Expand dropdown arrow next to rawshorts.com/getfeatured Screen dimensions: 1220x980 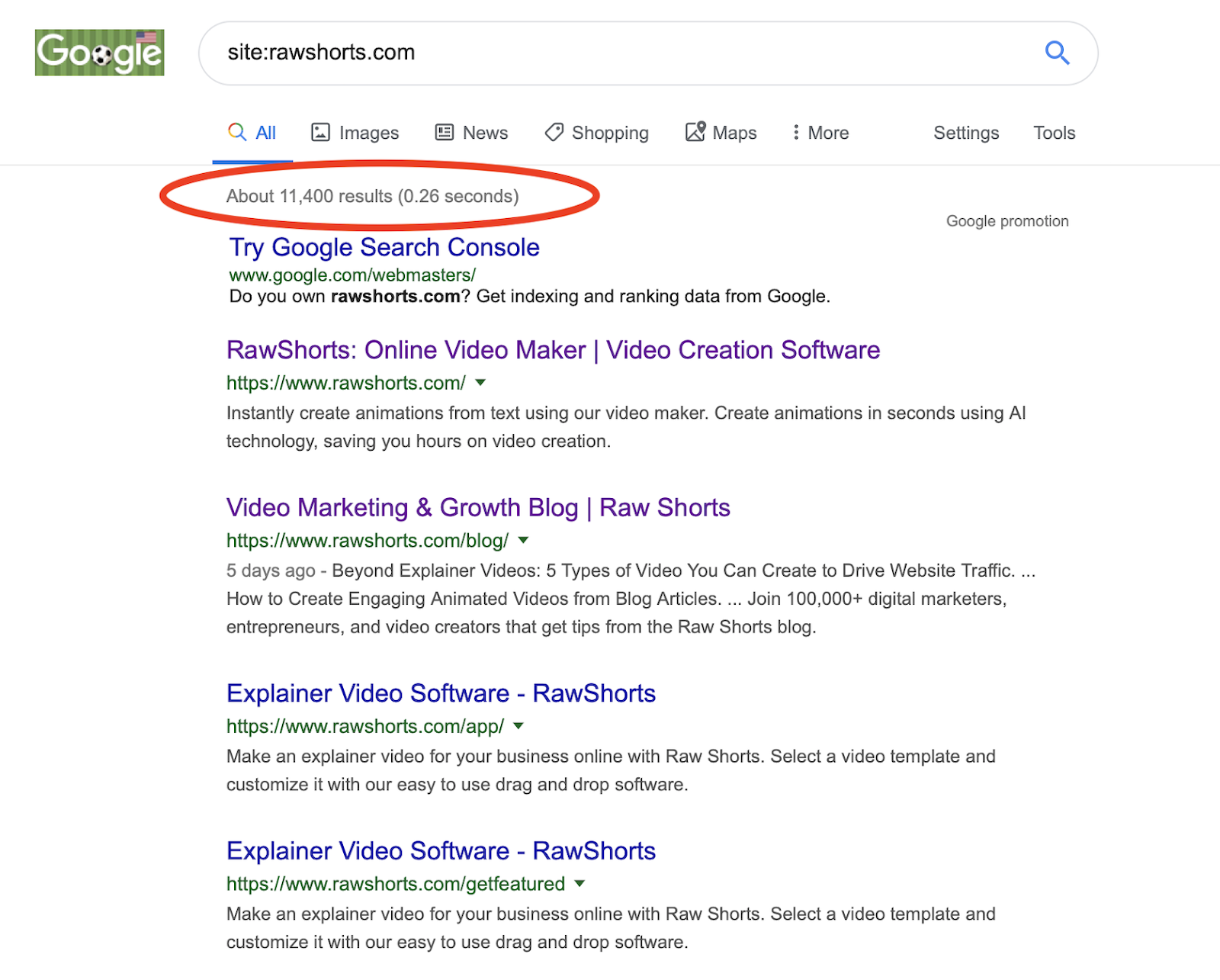click(579, 884)
